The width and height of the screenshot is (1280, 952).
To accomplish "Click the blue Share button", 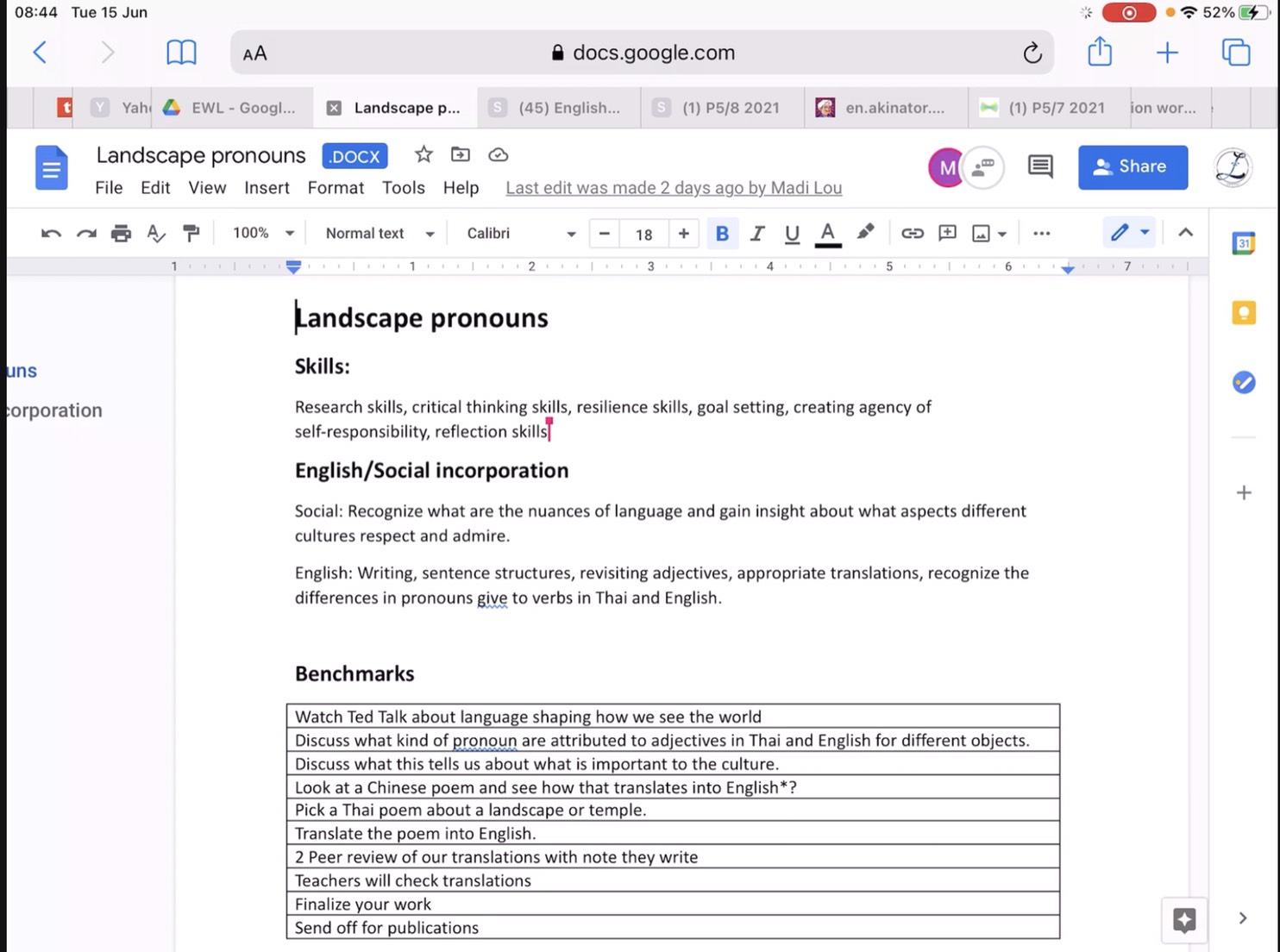I will click(1133, 167).
